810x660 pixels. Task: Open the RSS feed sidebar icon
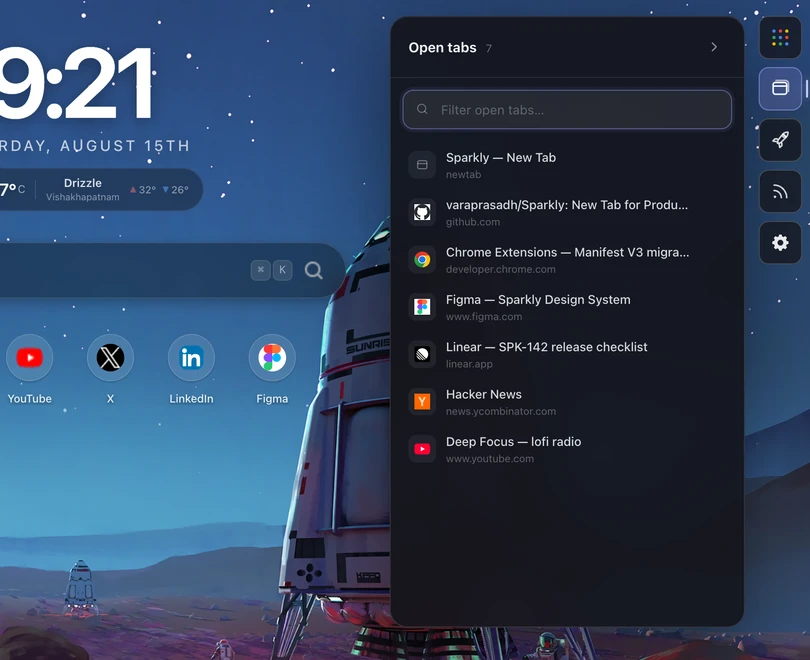(x=780, y=192)
